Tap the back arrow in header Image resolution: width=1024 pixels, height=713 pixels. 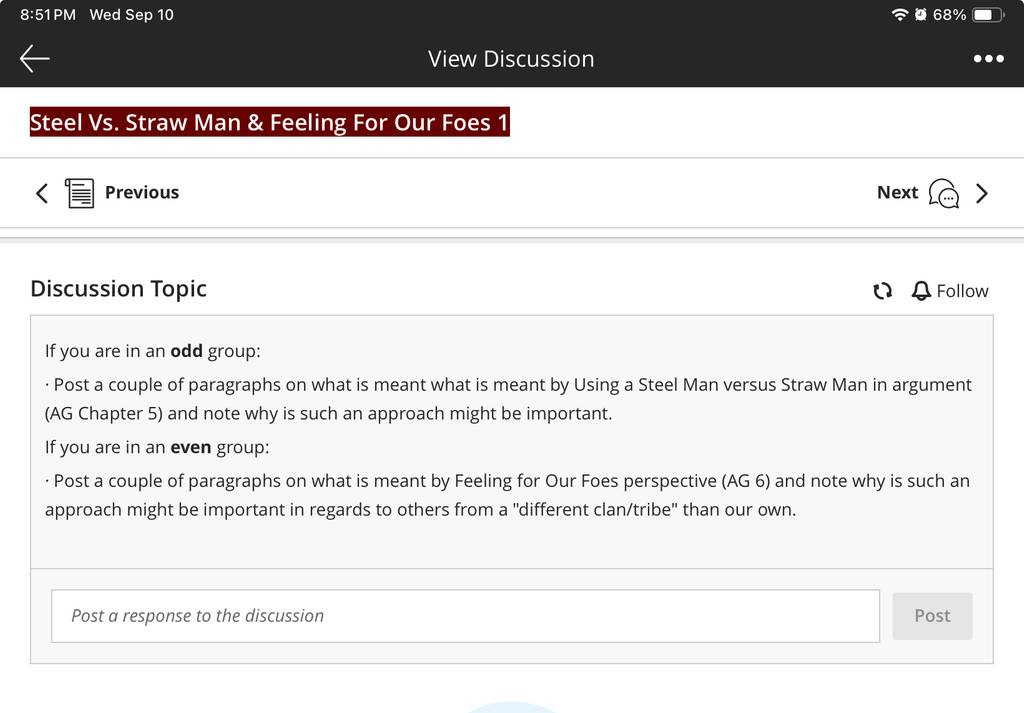coord(35,59)
